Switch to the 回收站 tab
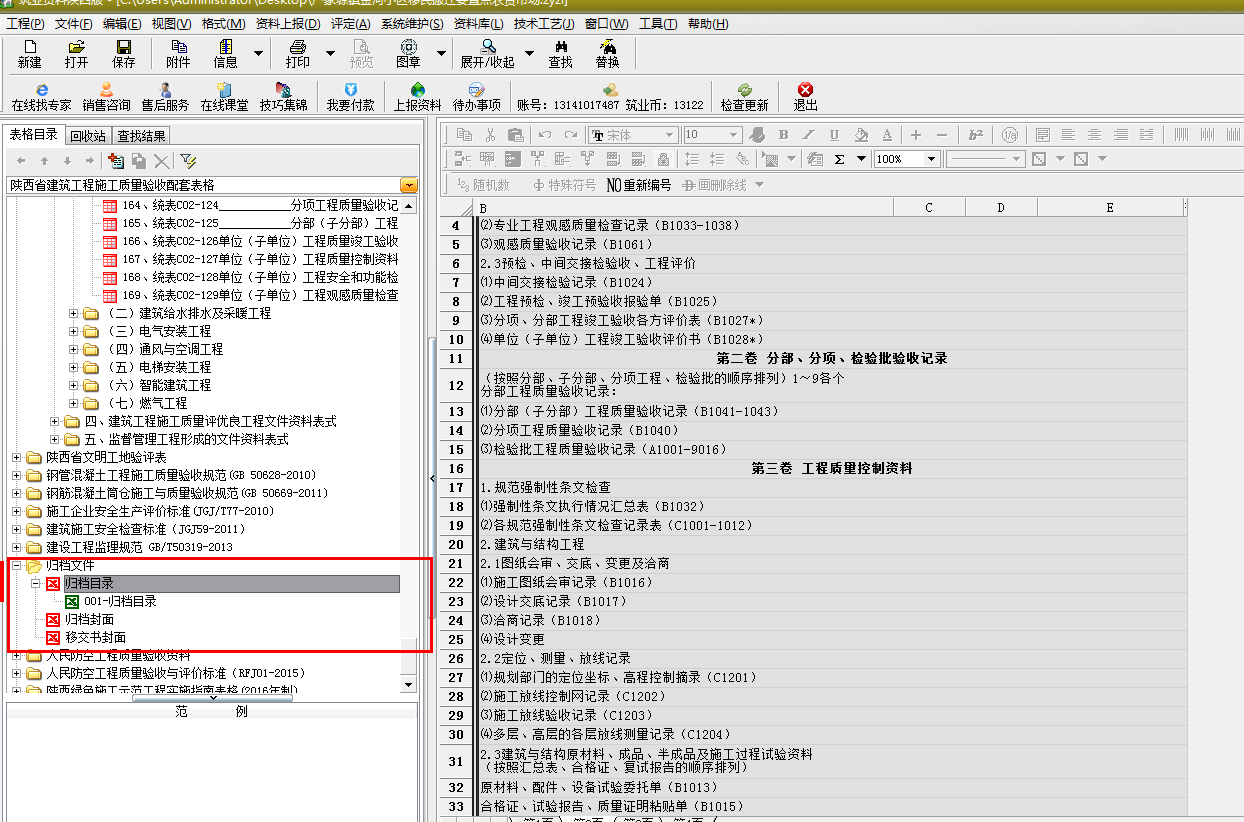Screen dimensions: 1244x822 (x=88, y=136)
